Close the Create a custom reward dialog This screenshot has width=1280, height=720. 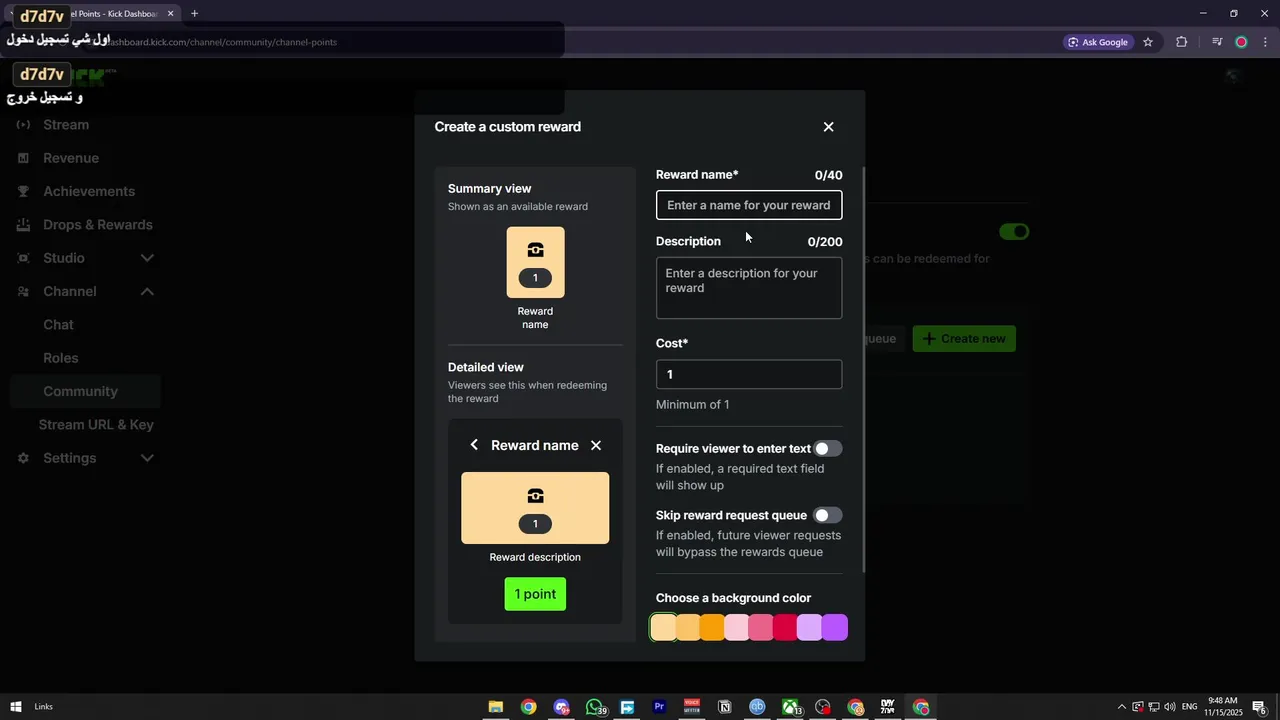click(x=828, y=127)
